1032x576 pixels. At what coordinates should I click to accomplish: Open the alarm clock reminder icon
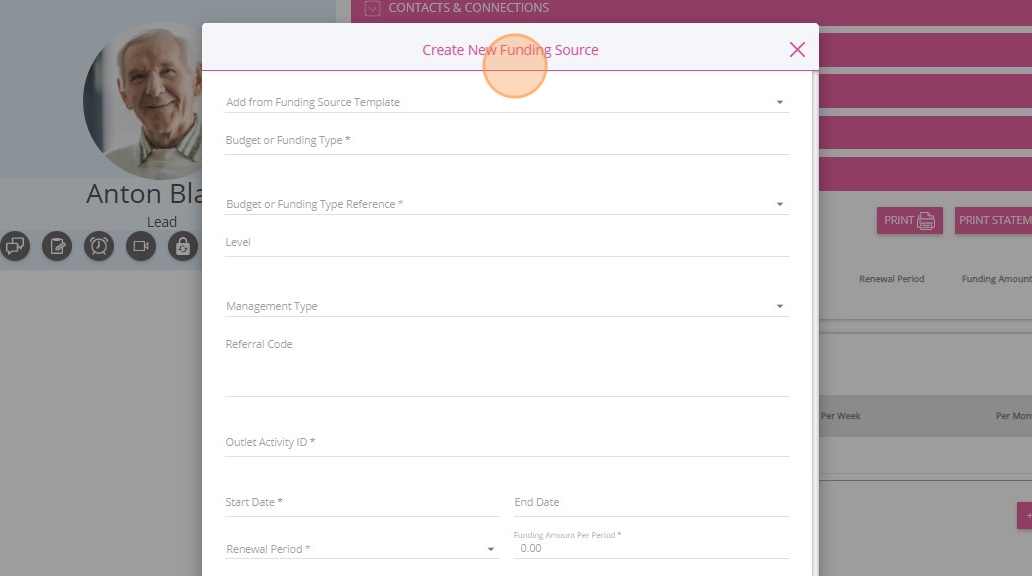click(99, 246)
